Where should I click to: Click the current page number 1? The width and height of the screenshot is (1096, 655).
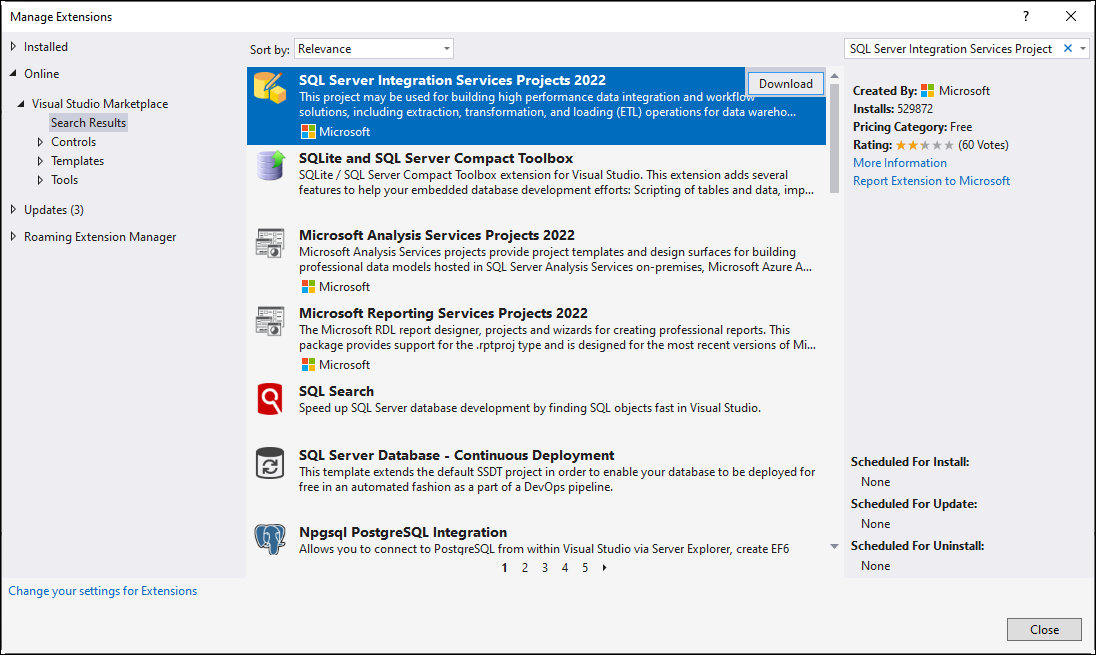[x=505, y=568]
